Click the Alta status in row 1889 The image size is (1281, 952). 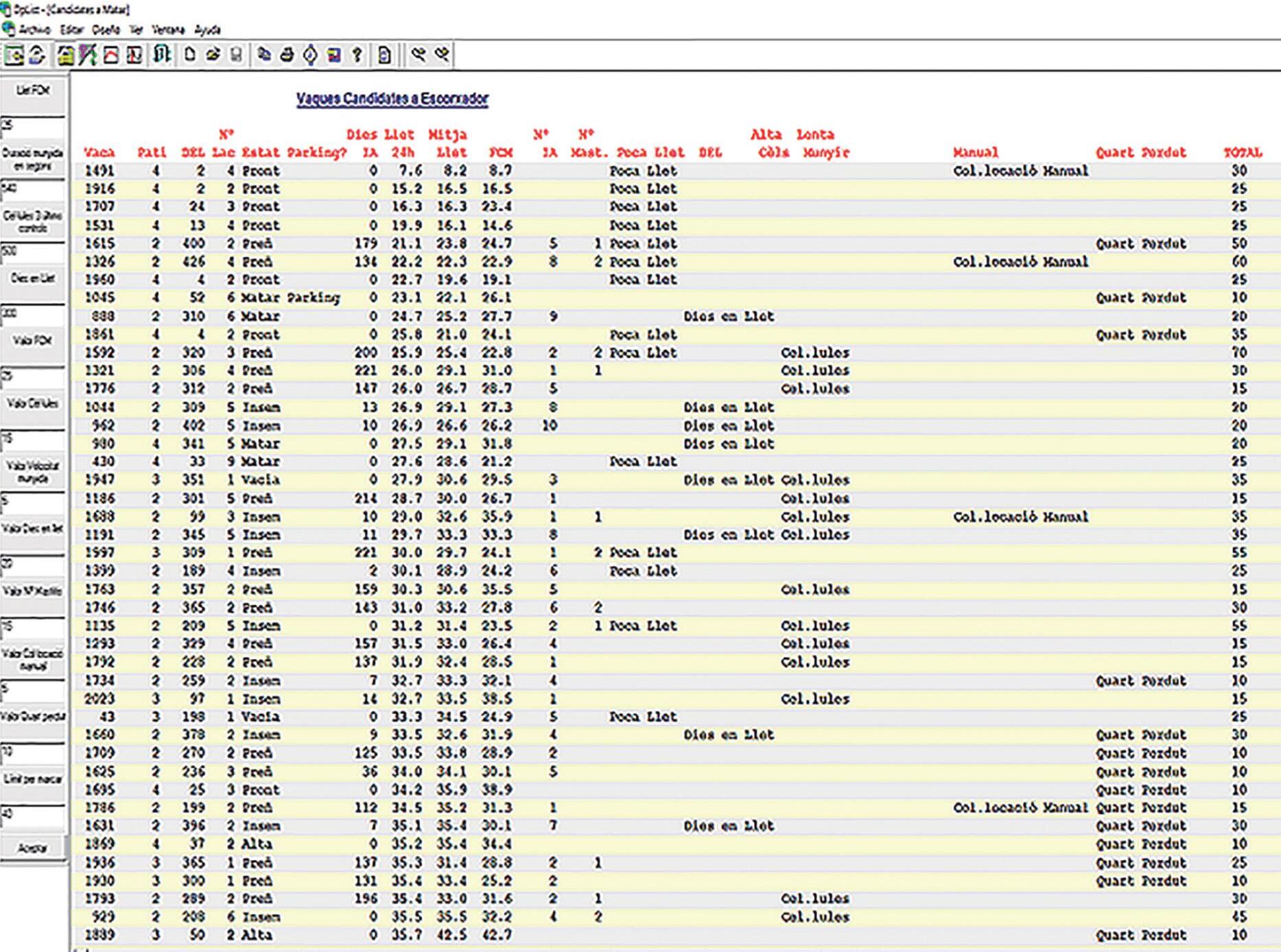click(257, 935)
